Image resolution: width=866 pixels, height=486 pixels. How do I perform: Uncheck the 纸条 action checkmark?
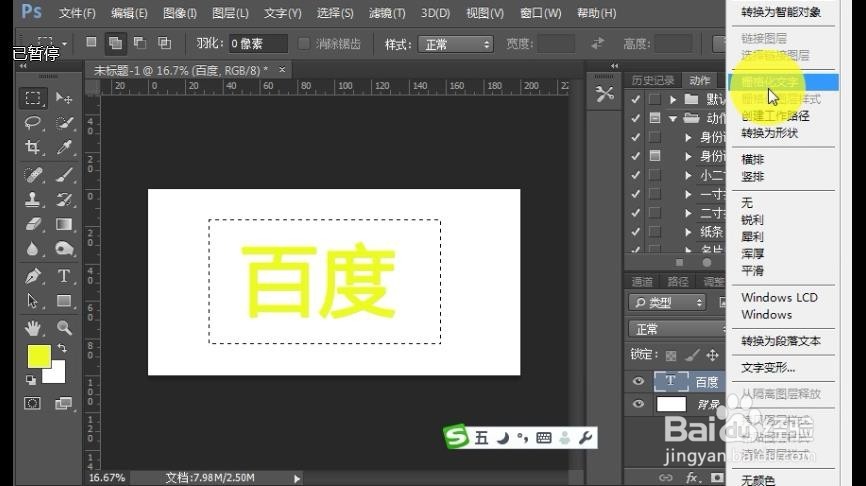[636, 231]
